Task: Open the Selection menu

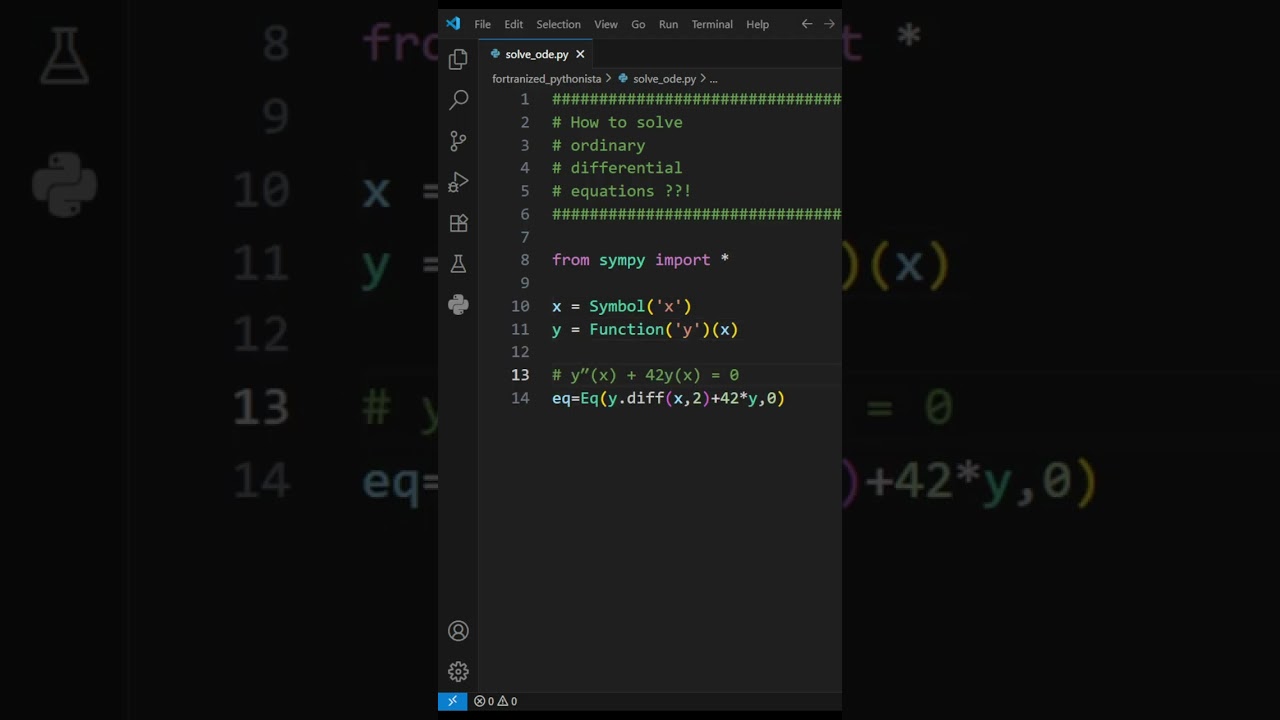Action: pyautogui.click(x=558, y=24)
